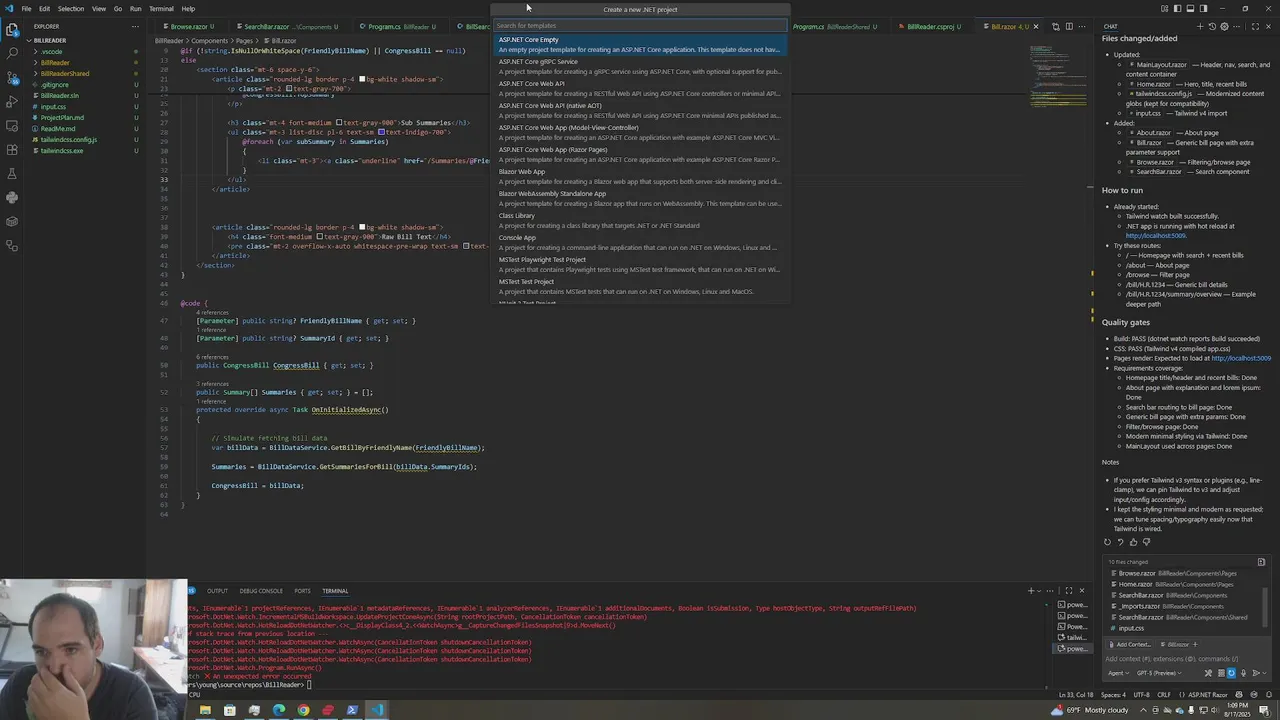Open the GPT-5 (Preview) model dropdown
This screenshot has height=720, width=1280.
[x=1158, y=673]
